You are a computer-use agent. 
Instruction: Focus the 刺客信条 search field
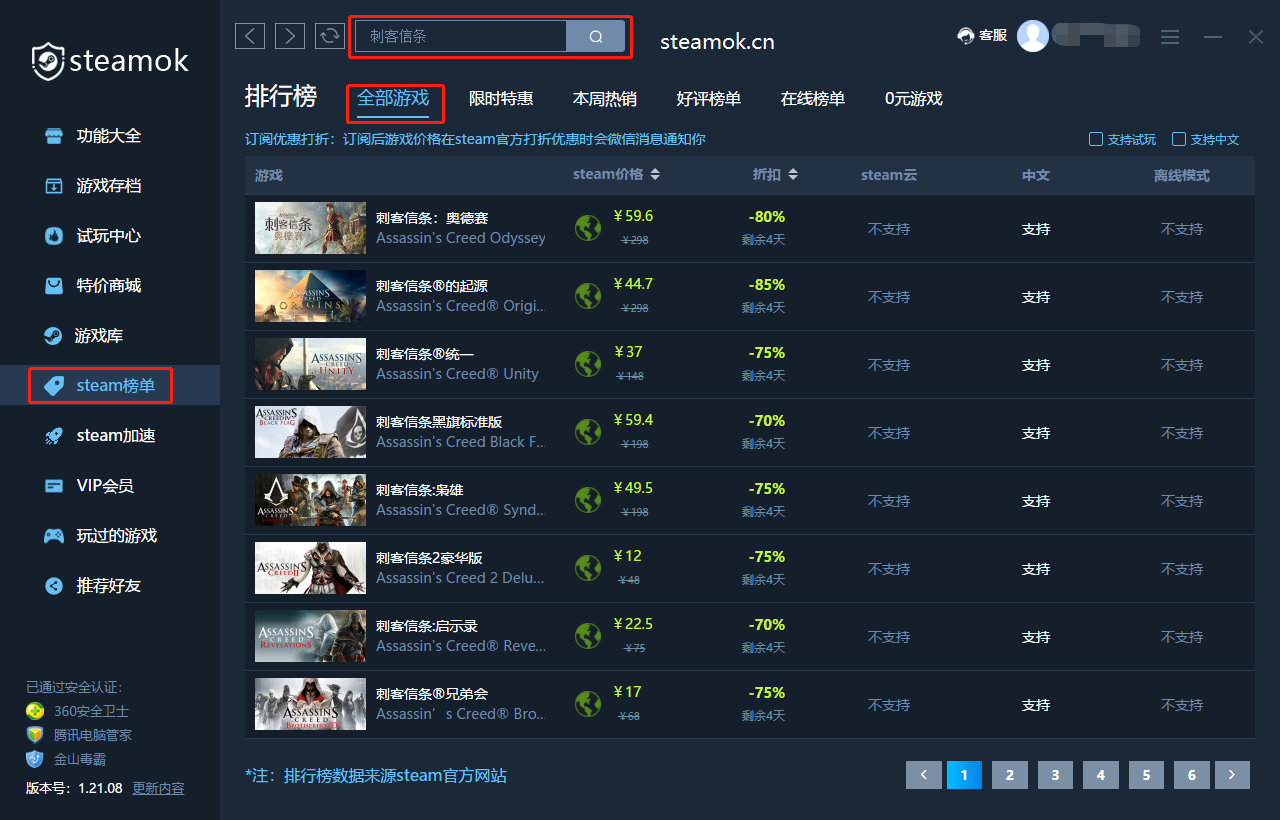coord(461,37)
